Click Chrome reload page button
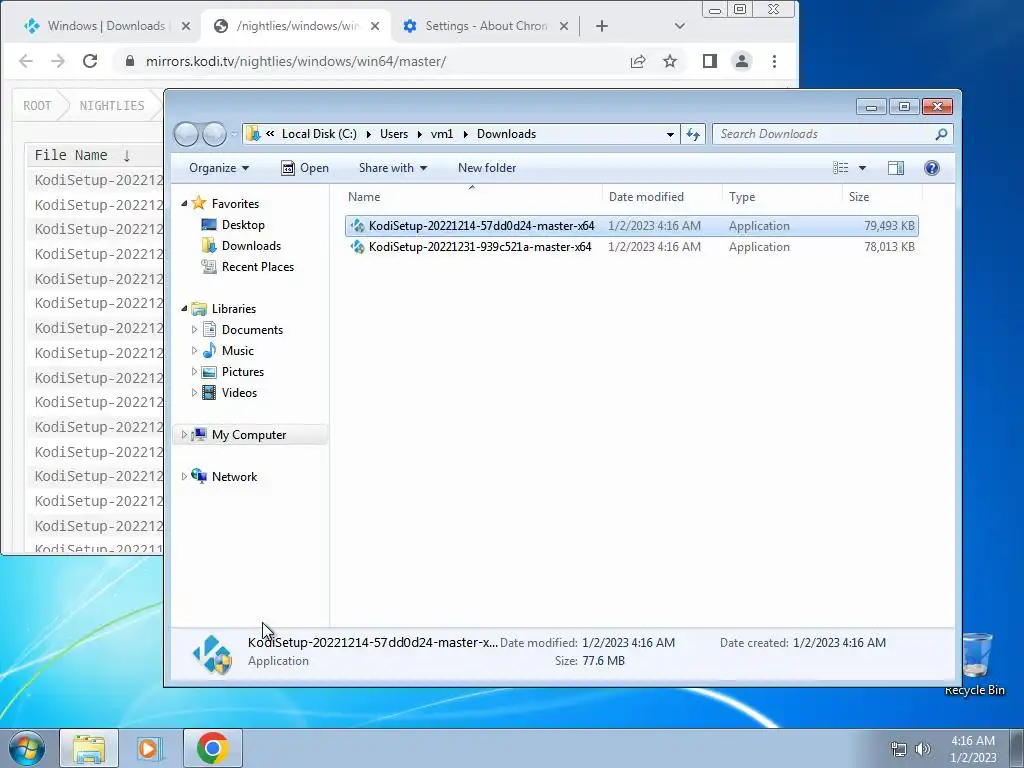1024x768 pixels. click(x=90, y=61)
